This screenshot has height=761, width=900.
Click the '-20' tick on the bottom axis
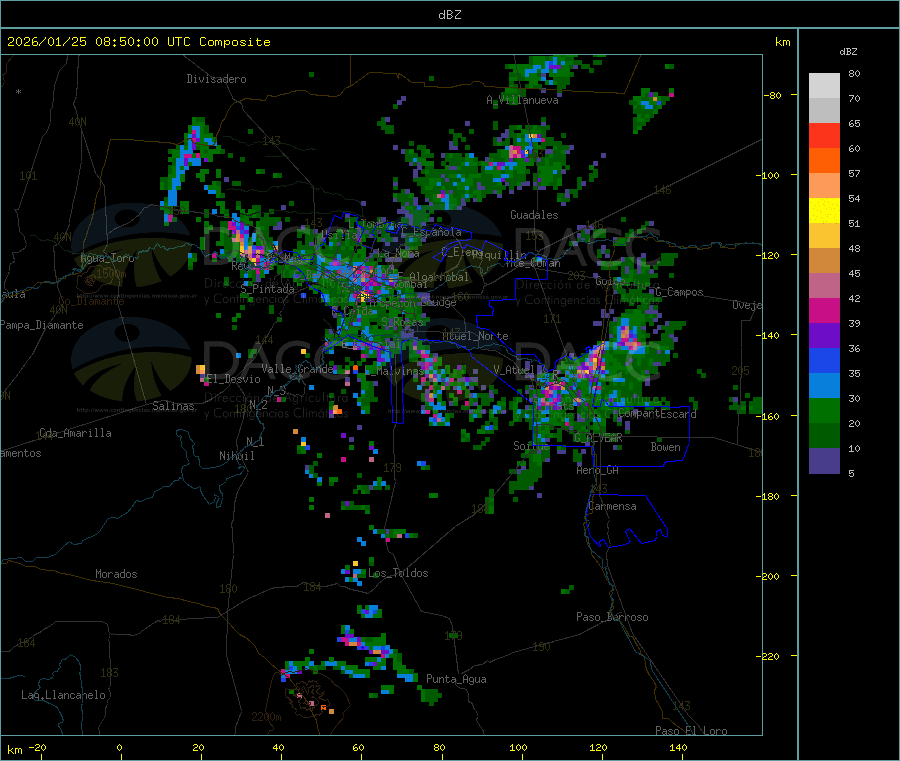(x=37, y=747)
